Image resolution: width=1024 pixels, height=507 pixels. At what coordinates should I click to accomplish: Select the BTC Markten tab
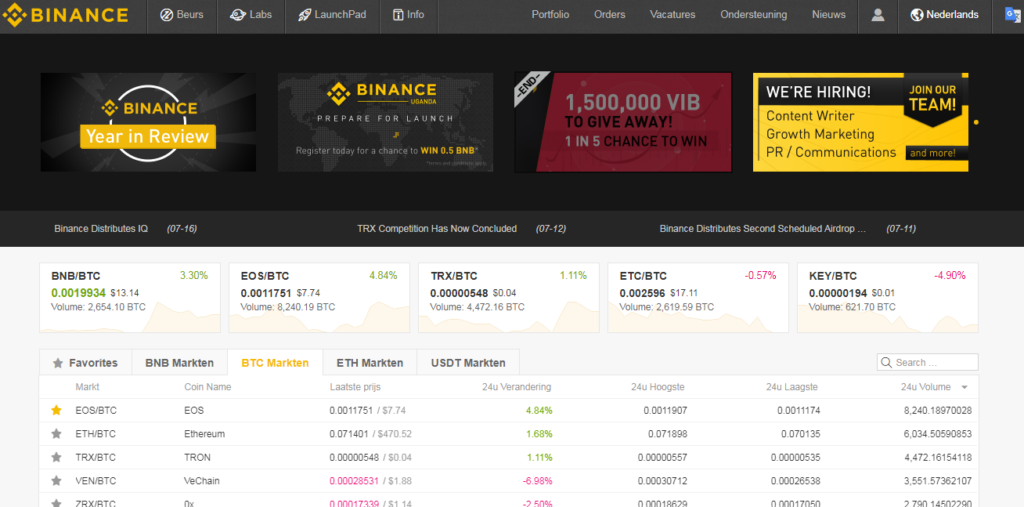tap(275, 363)
